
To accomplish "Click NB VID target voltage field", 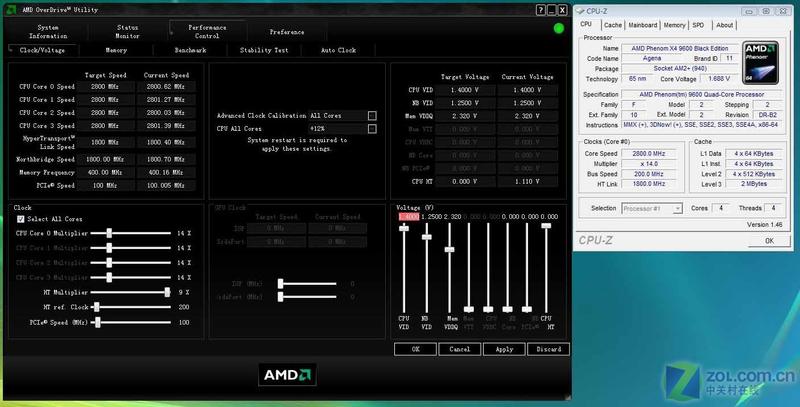I will point(465,103).
